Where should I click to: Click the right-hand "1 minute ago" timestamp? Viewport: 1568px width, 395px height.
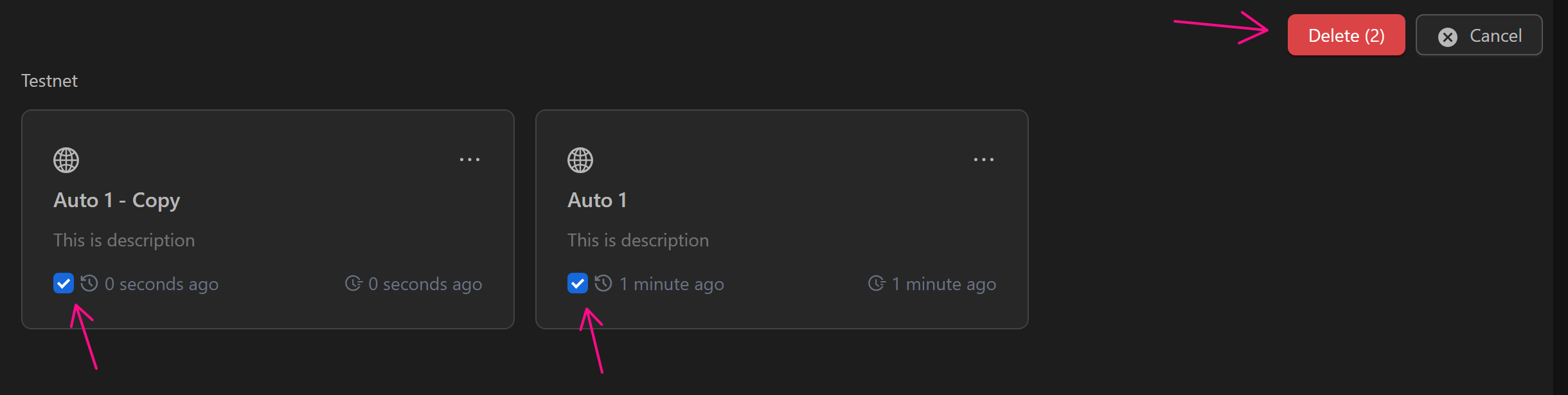[x=944, y=284]
